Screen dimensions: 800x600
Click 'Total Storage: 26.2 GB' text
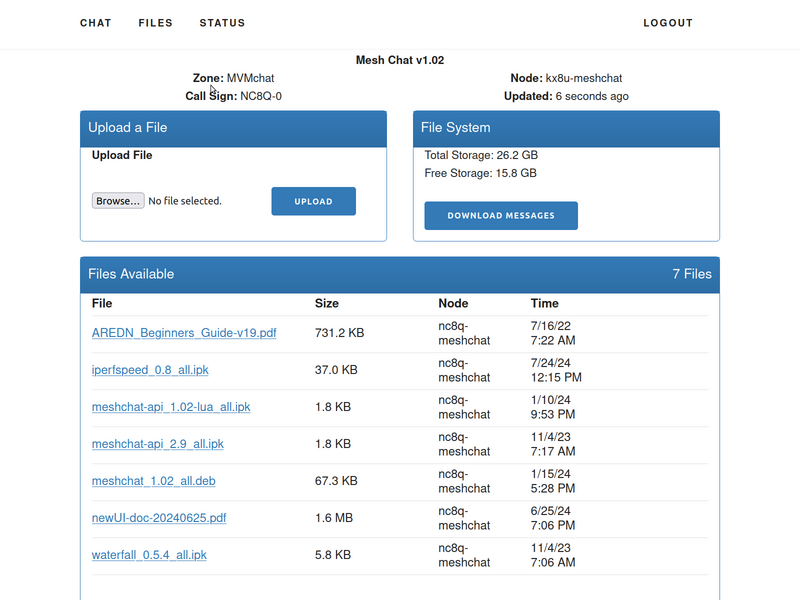point(481,155)
